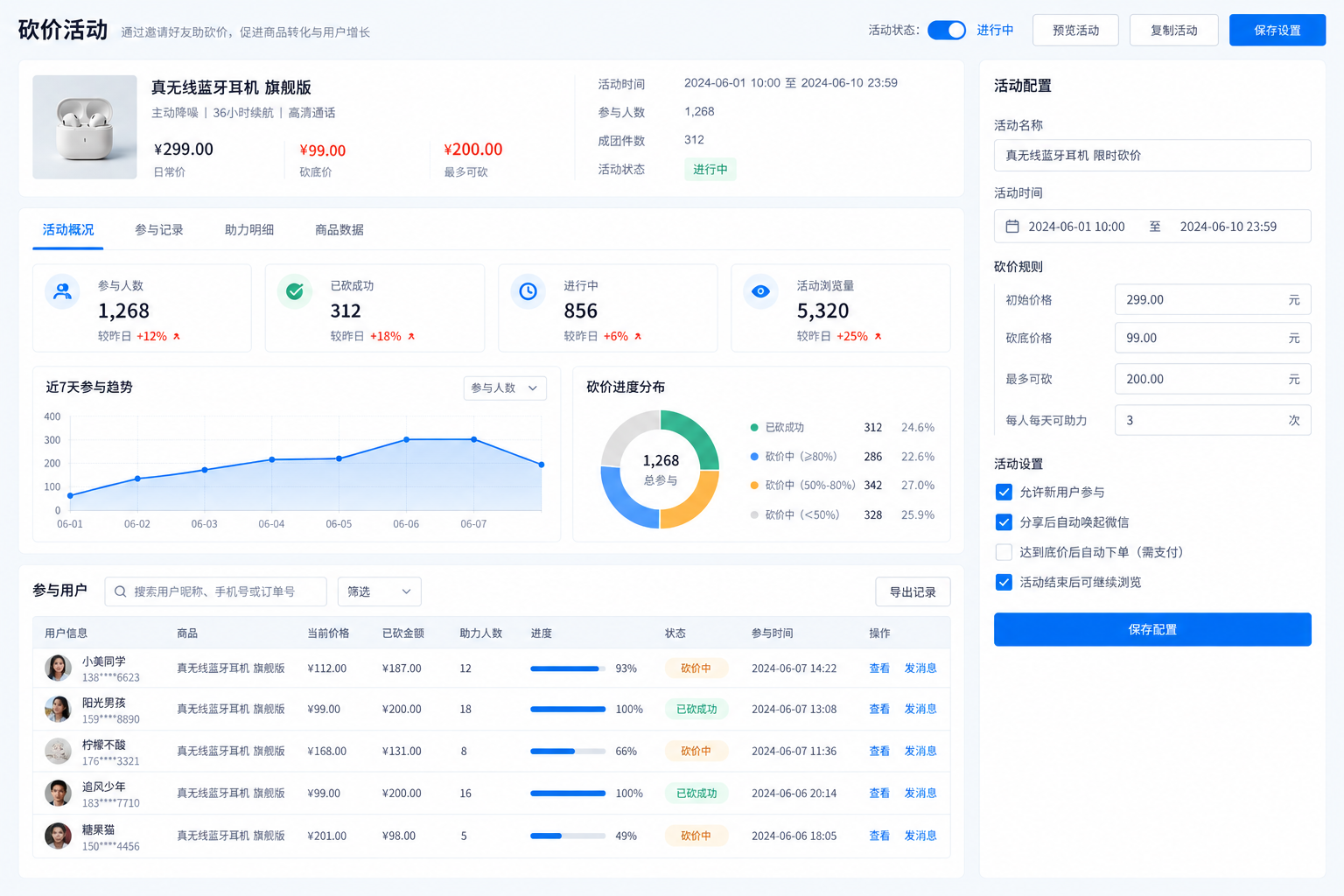This screenshot has height=896, width=1344.
Task: Click the green 已砍成功 legend dot
Action: coord(754,427)
